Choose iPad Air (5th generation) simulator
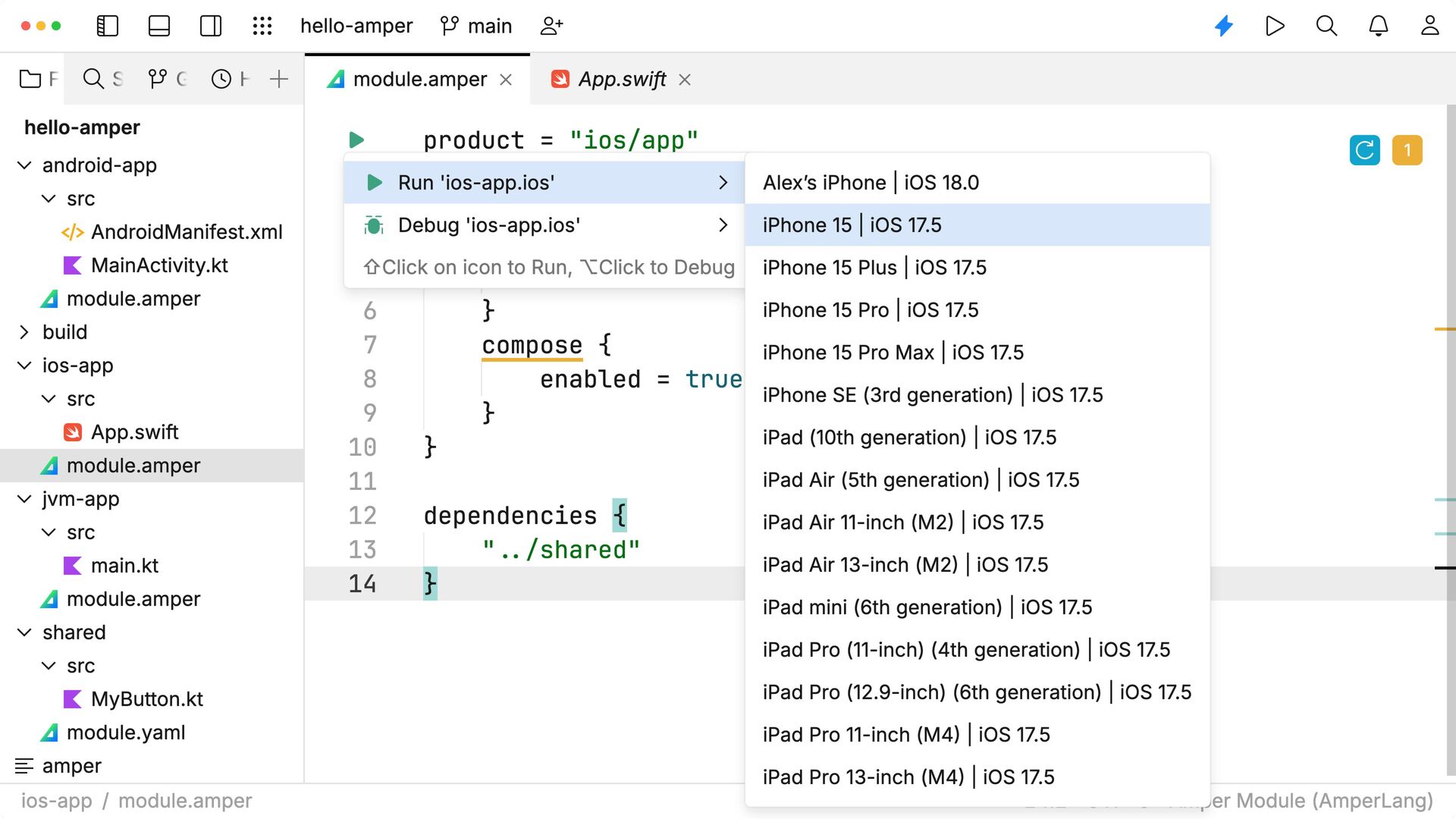This screenshot has height=819, width=1456. 977,480
